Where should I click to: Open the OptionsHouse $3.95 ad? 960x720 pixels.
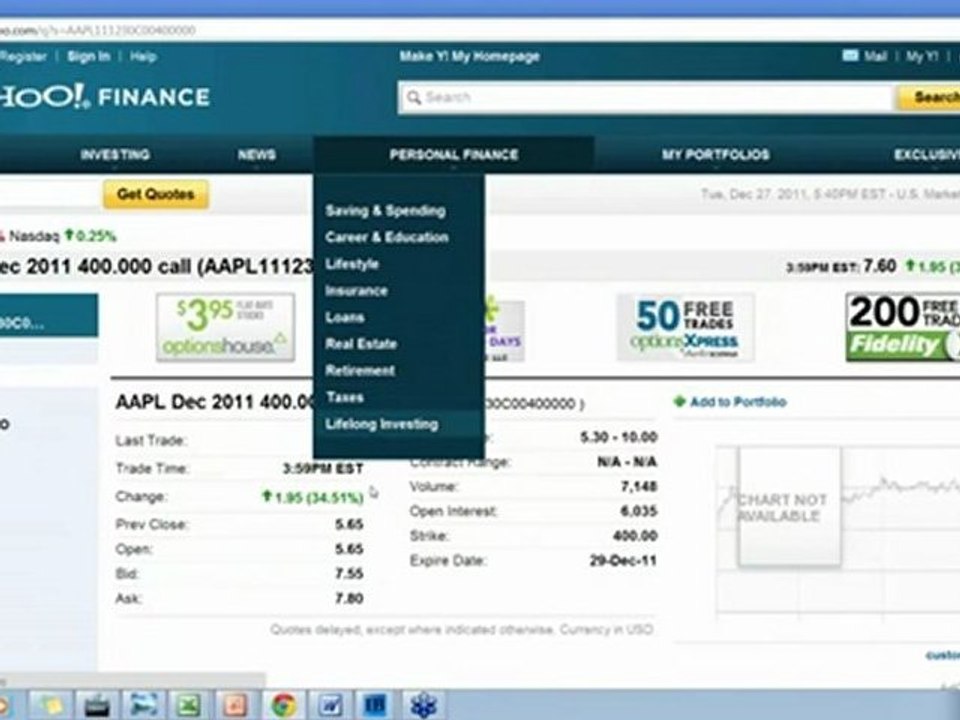(225, 328)
